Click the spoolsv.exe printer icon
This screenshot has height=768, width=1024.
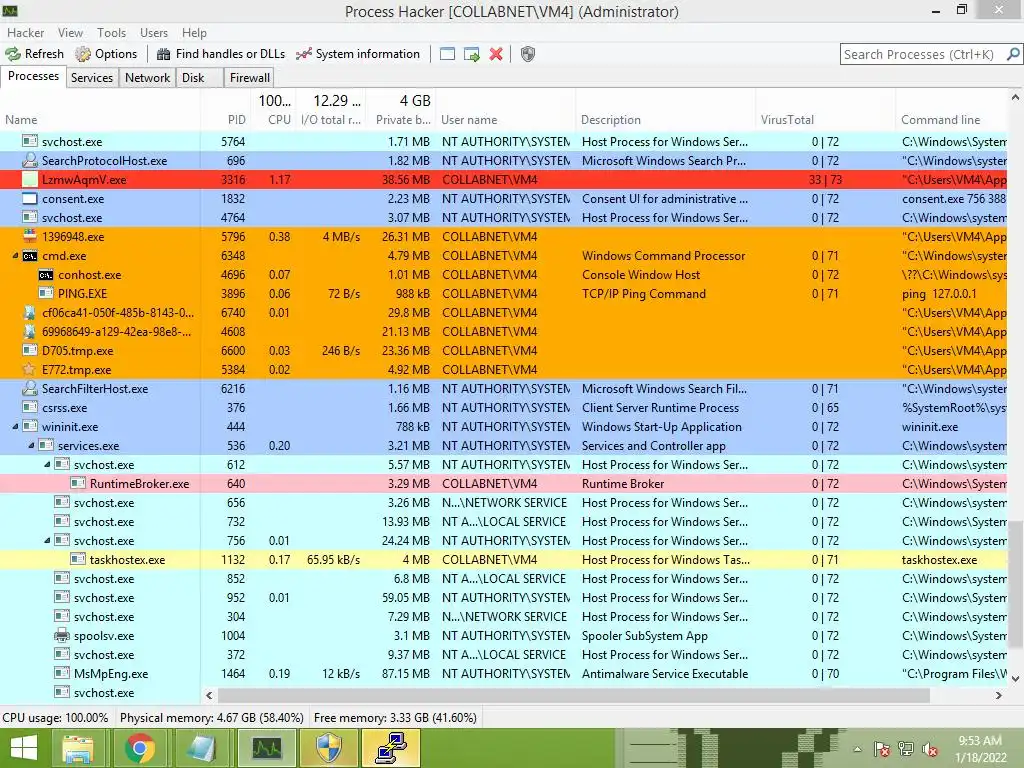(61, 635)
